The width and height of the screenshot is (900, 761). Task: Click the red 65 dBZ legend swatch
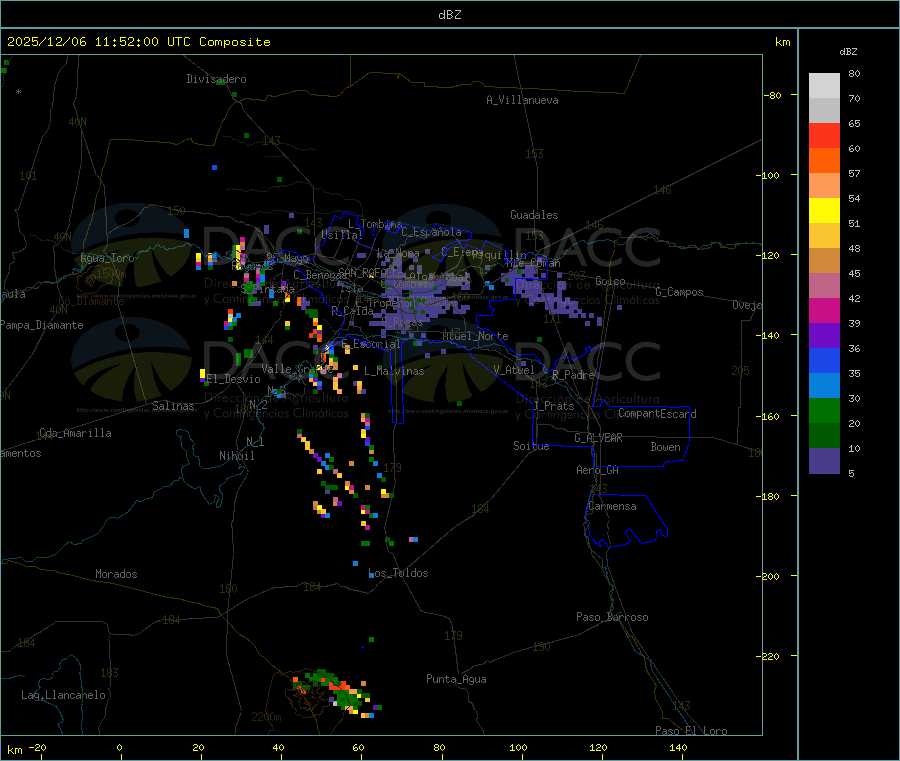pyautogui.click(x=824, y=135)
